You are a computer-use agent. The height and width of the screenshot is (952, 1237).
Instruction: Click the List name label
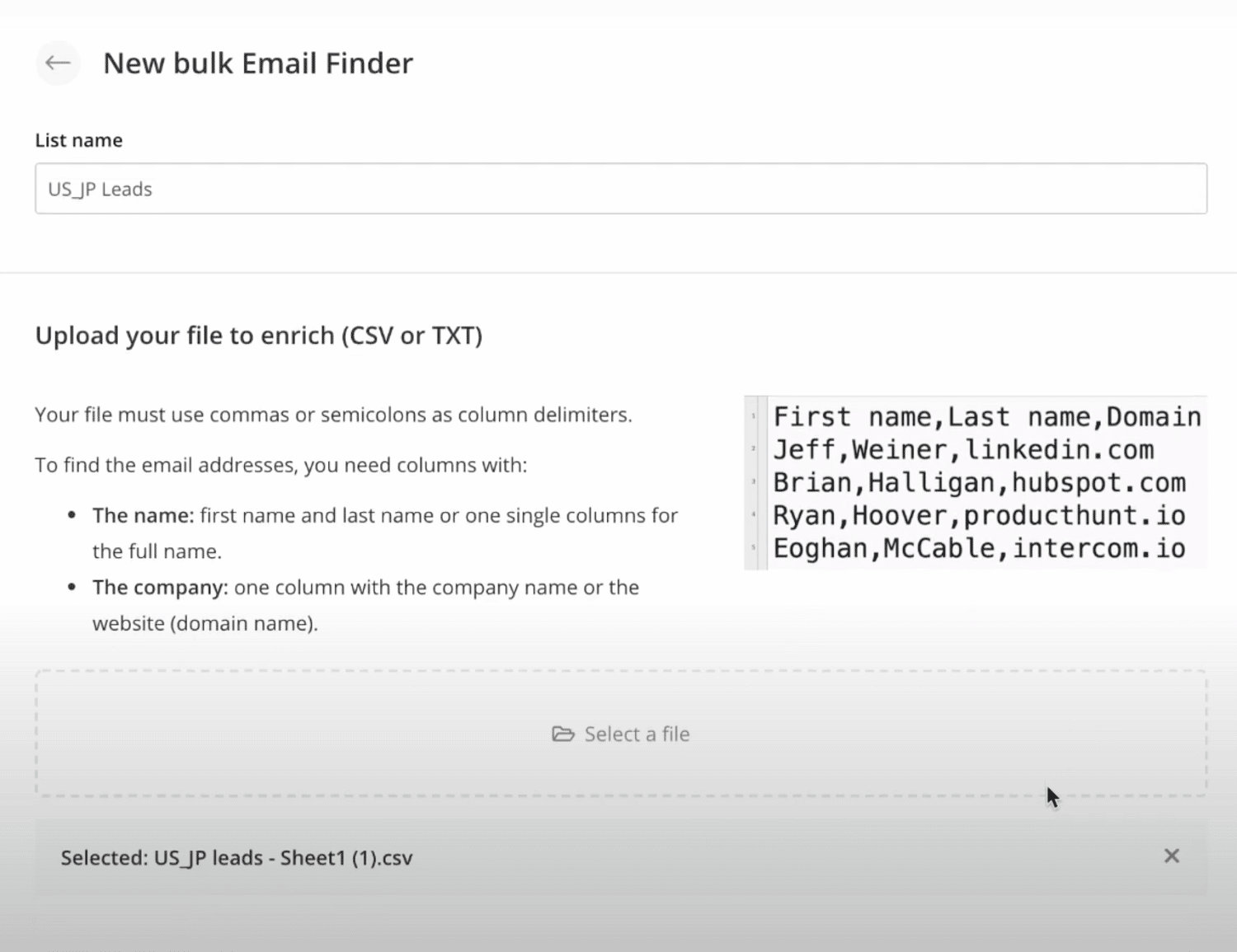[79, 140]
